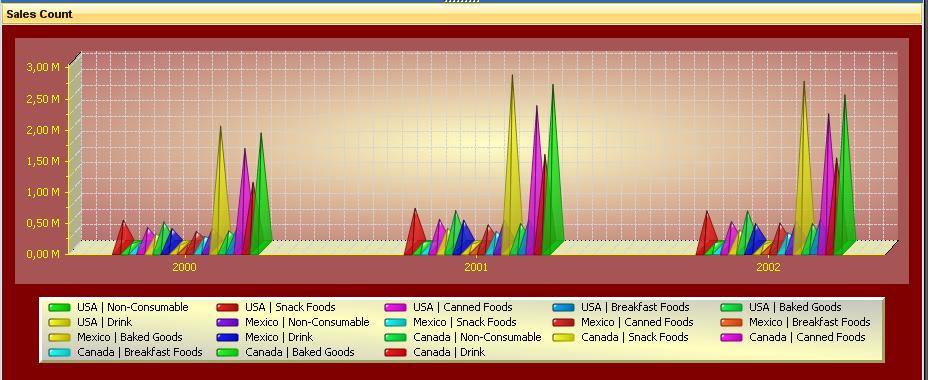The image size is (928, 380).
Task: Select the 'USA | Canned Foods' legend label
Action: click(463, 307)
